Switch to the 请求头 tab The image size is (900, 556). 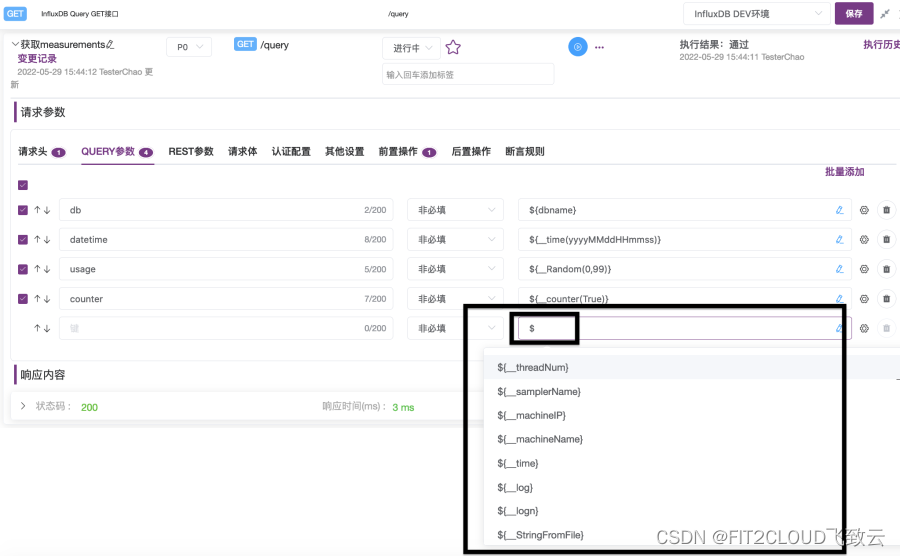pos(41,151)
